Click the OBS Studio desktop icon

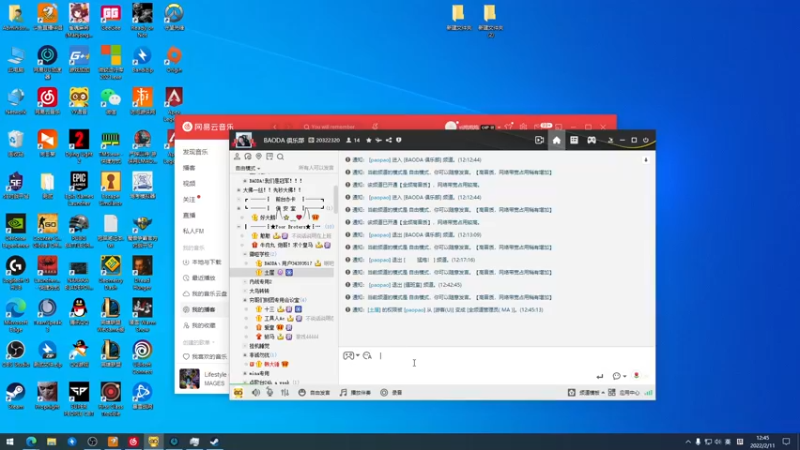(x=16, y=354)
